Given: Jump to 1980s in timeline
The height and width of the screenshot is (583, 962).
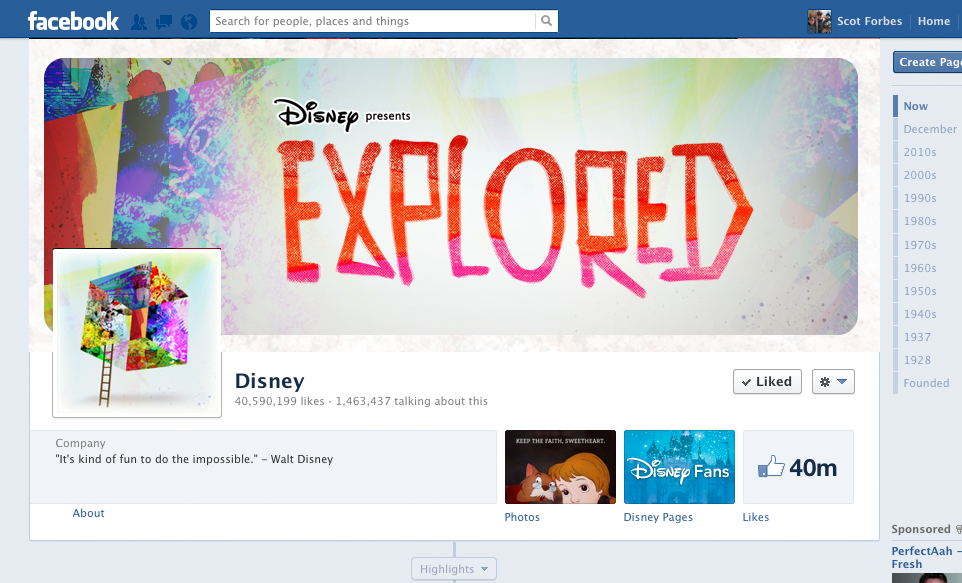Looking at the screenshot, I should point(920,222).
